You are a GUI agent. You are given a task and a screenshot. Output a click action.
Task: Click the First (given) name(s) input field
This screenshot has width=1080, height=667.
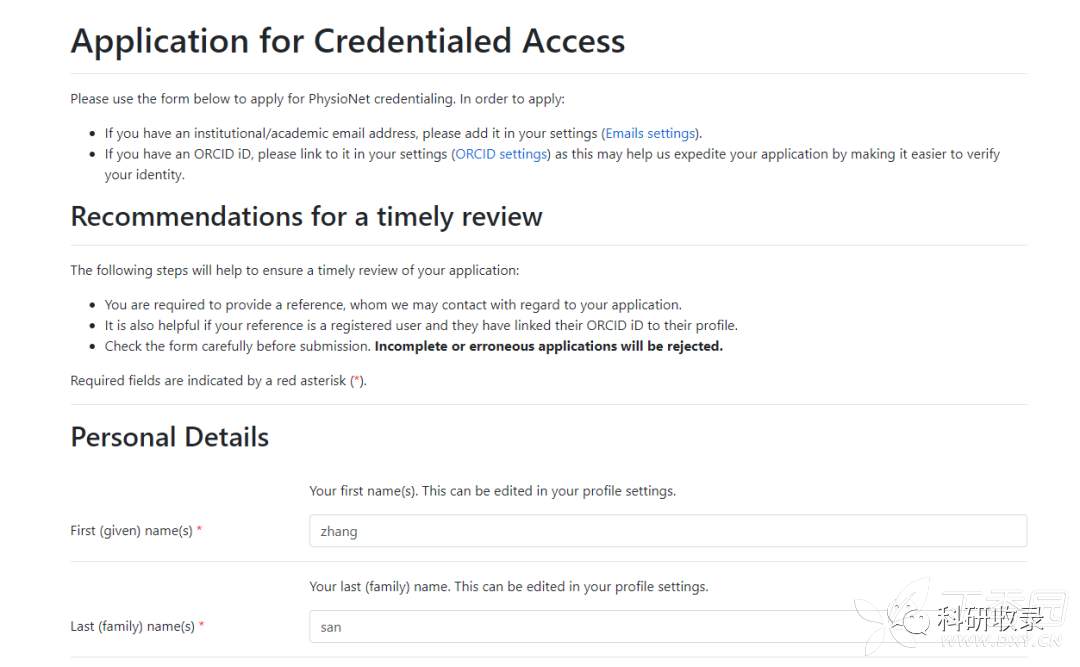click(x=667, y=531)
